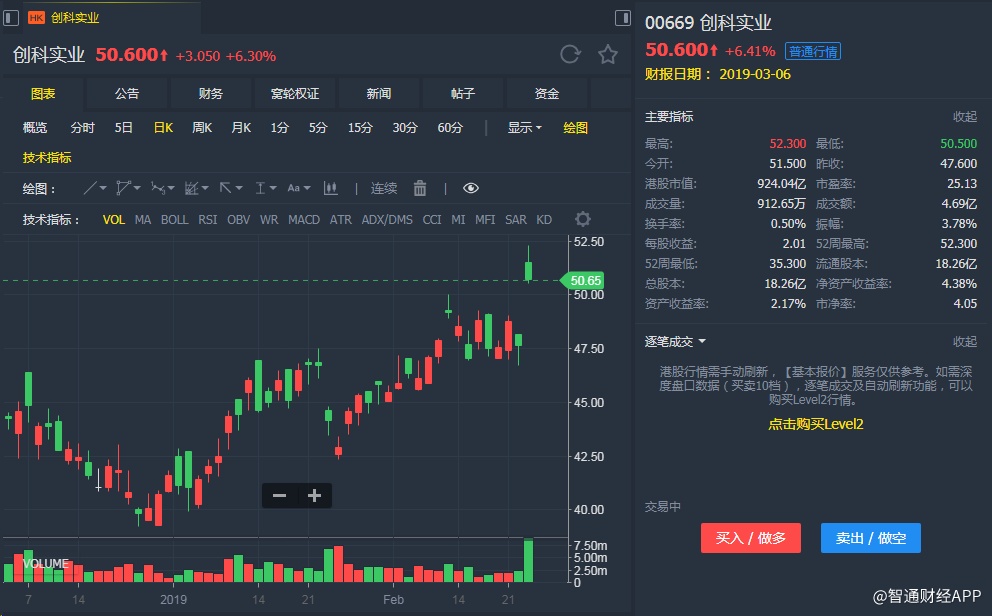
Task: Select the price measure tool
Action: coord(260,188)
